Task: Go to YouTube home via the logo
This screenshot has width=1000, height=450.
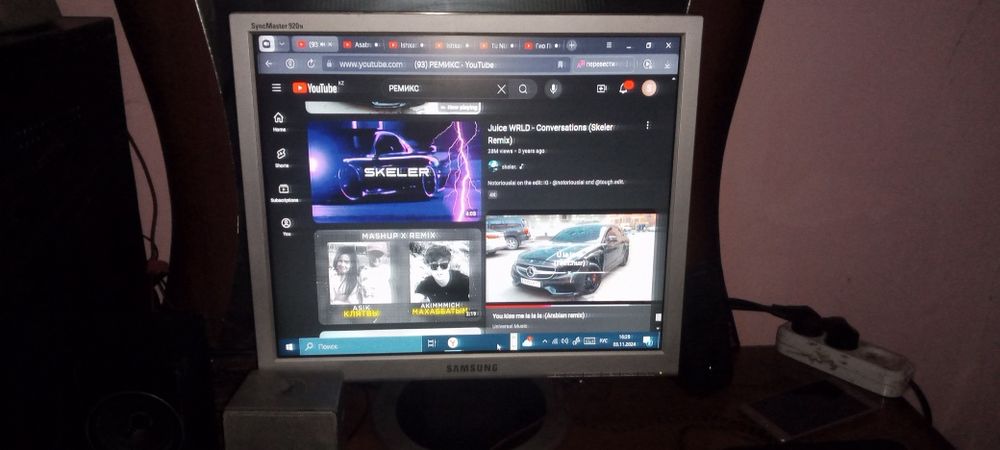Action: 315,88
